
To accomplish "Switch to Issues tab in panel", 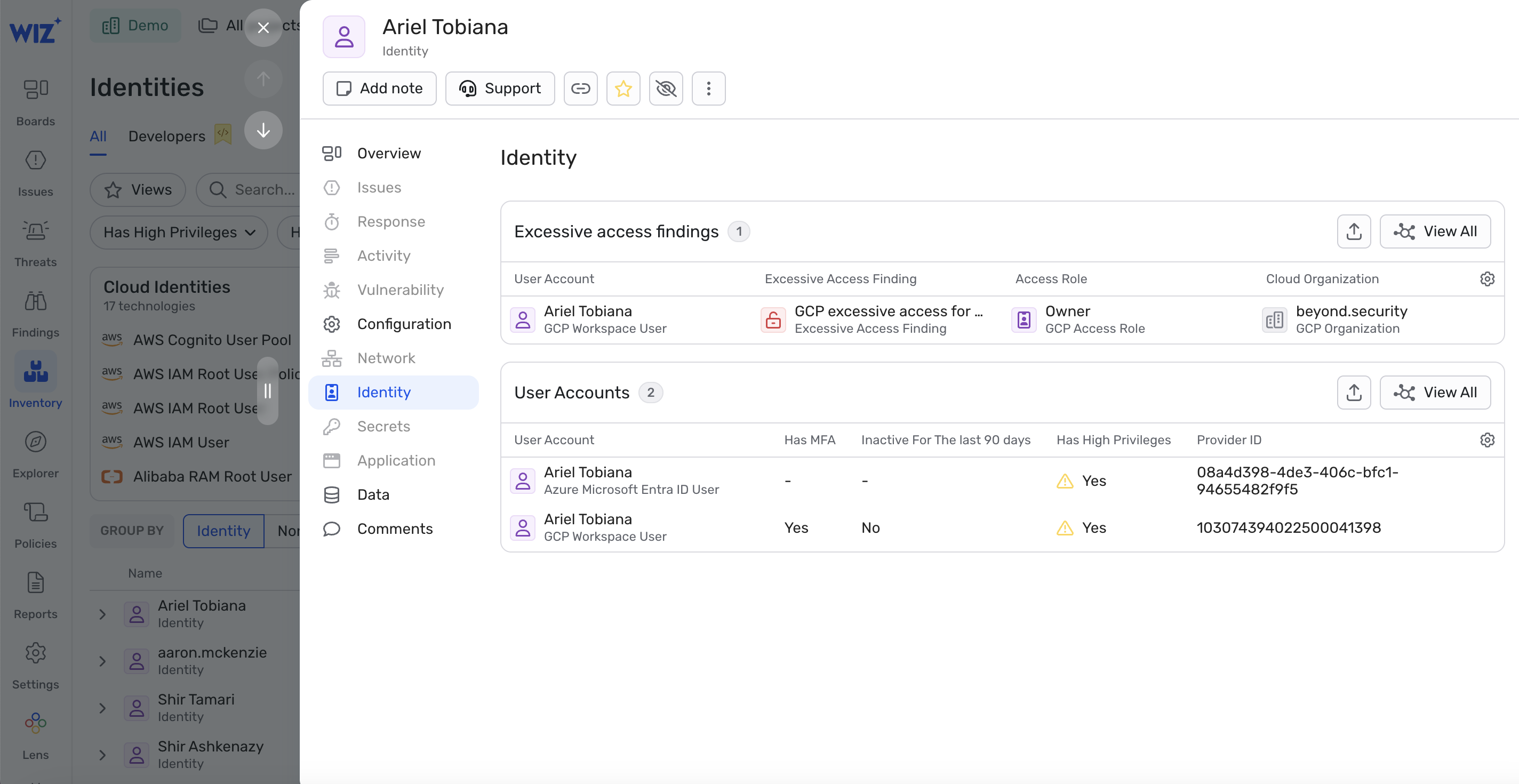I will (x=393, y=187).
